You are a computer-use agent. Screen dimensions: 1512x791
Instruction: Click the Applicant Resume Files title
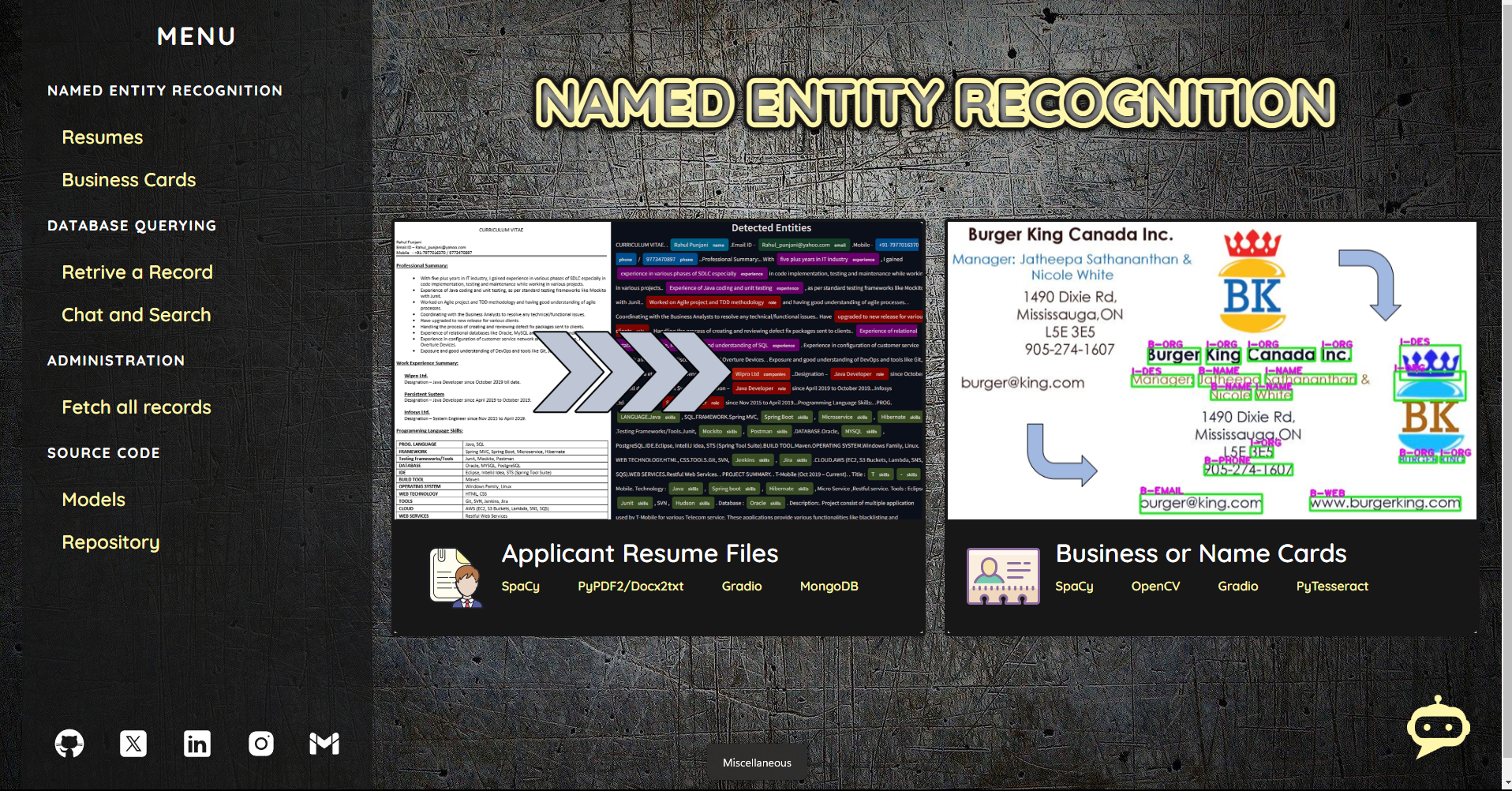click(640, 553)
